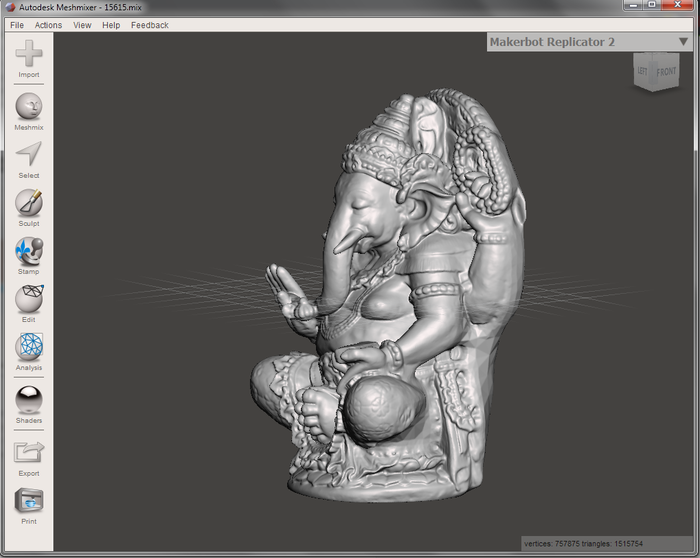
Task: Click the FRONT face of view cube
Action: coord(666,72)
